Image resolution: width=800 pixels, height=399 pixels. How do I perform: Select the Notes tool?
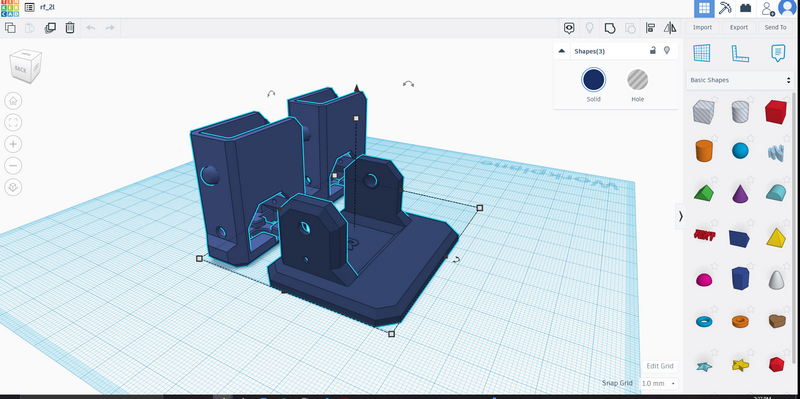click(778, 53)
